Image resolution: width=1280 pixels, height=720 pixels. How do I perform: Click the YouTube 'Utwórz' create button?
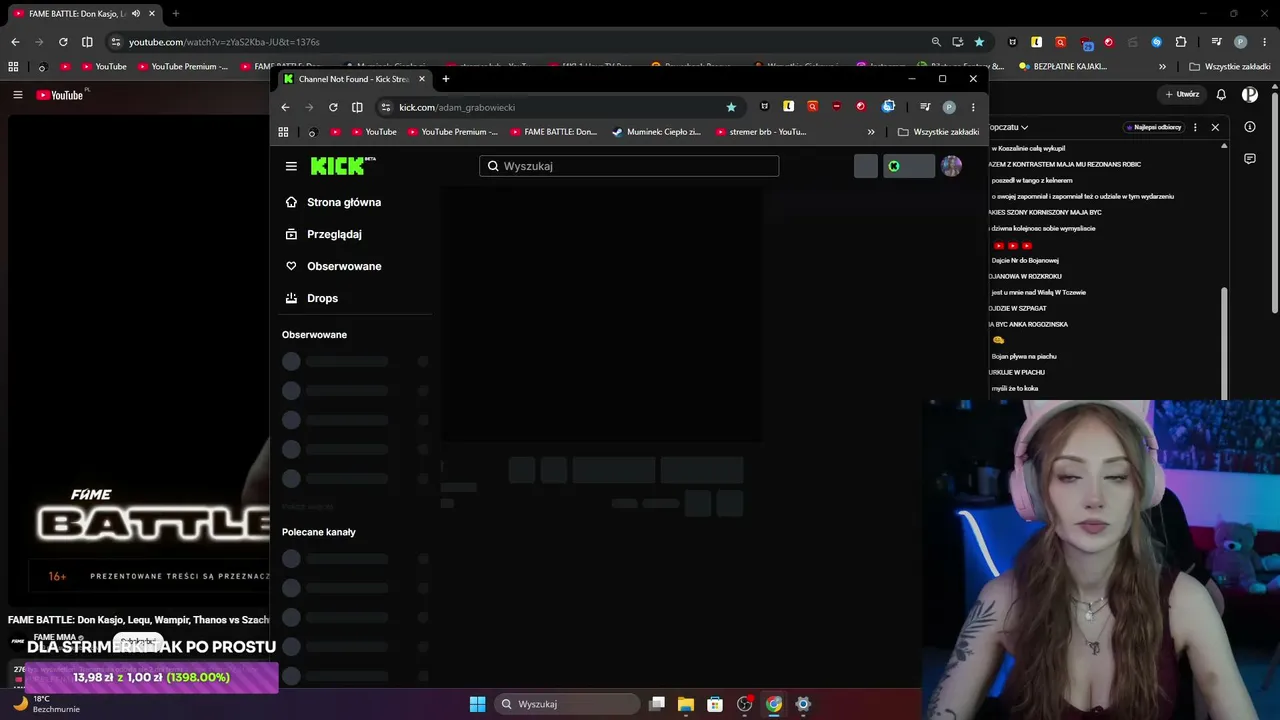point(1182,95)
